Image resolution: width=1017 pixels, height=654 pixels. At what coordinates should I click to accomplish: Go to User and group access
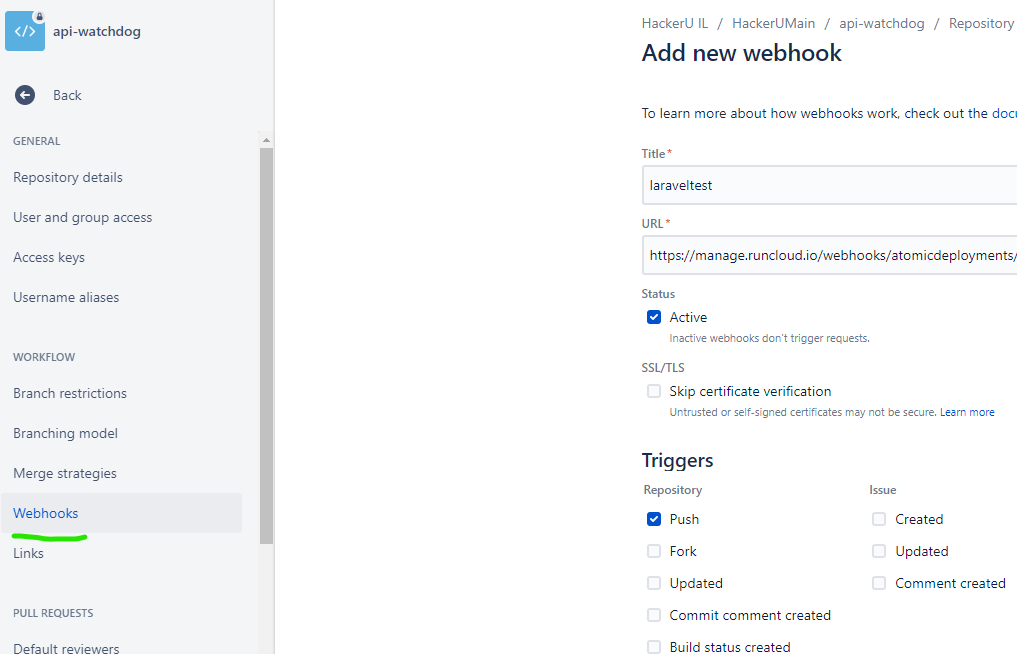click(x=83, y=217)
